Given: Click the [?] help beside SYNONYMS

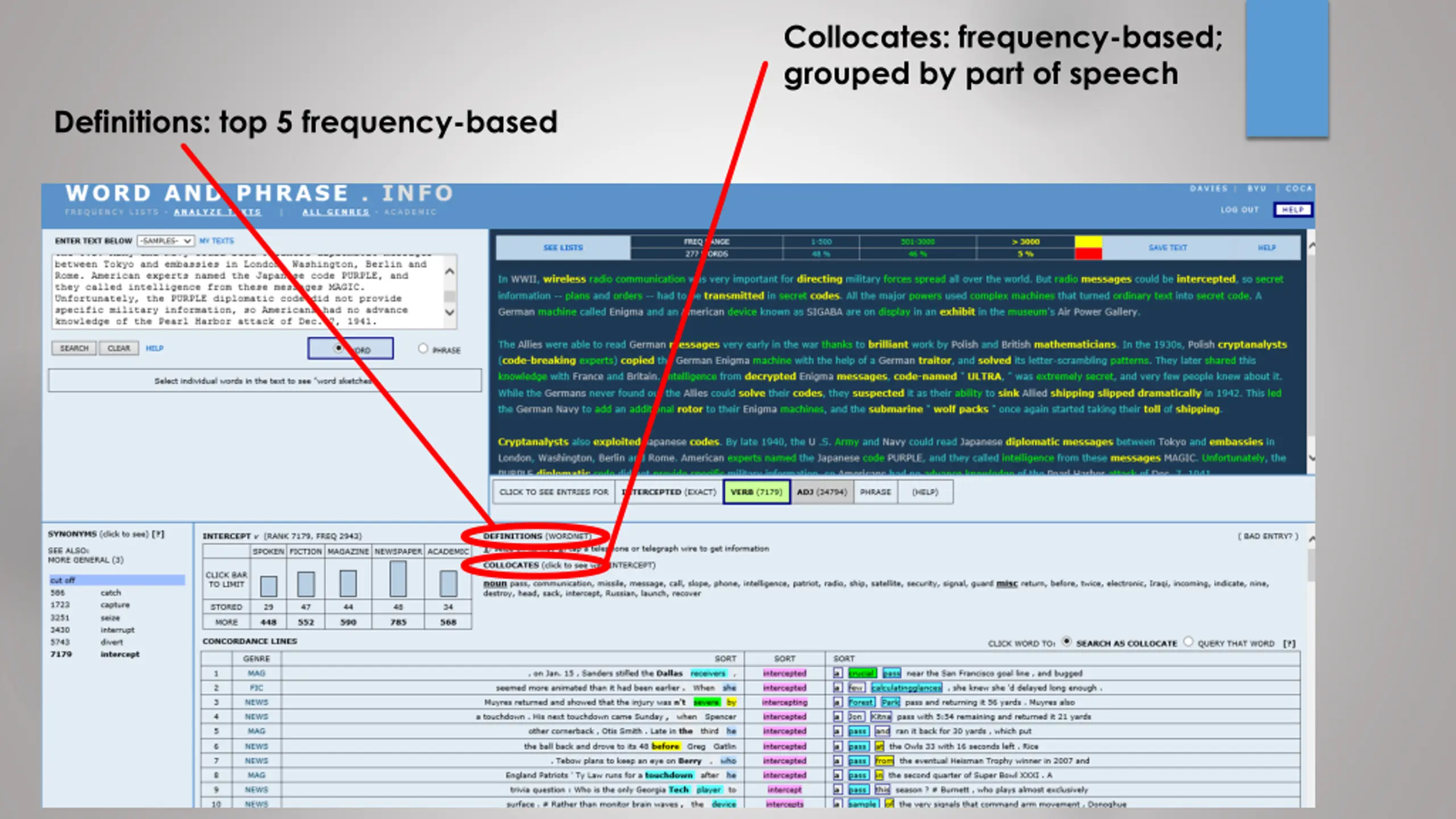Looking at the screenshot, I should [158, 534].
